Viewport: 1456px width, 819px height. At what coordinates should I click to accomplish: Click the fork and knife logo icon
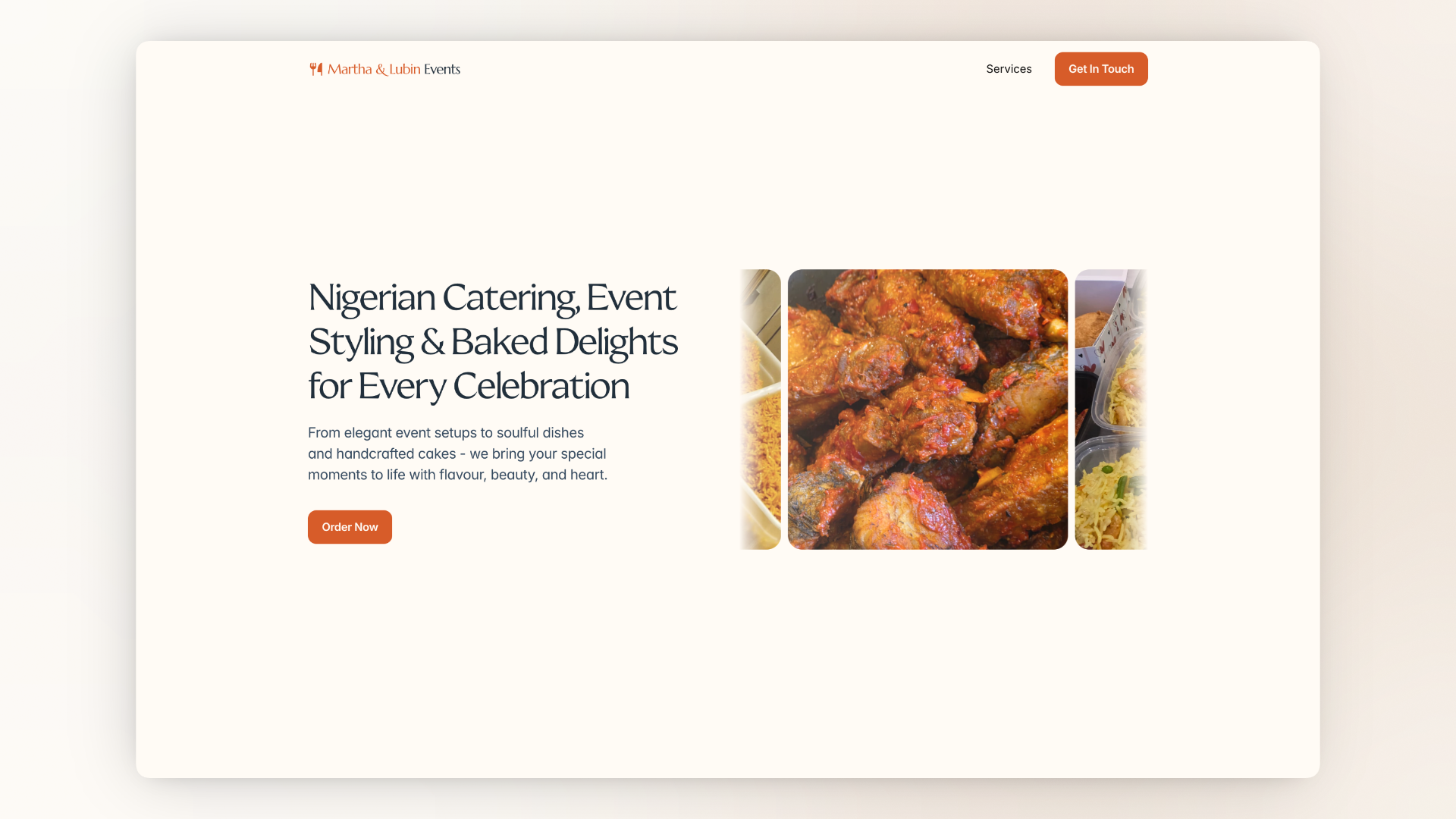click(316, 69)
